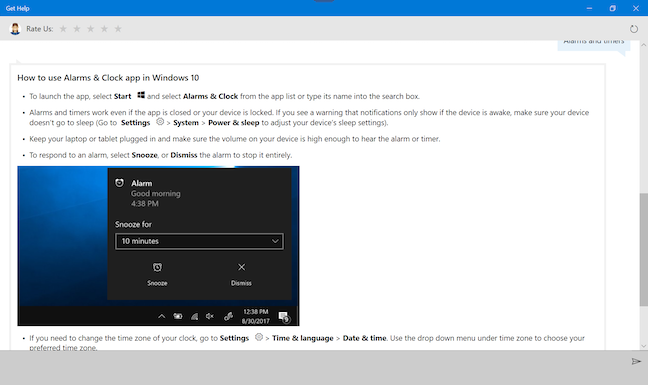Viewport: 648px width, 385px height.
Task: Click the Dismiss X icon in the image
Action: coord(241,267)
